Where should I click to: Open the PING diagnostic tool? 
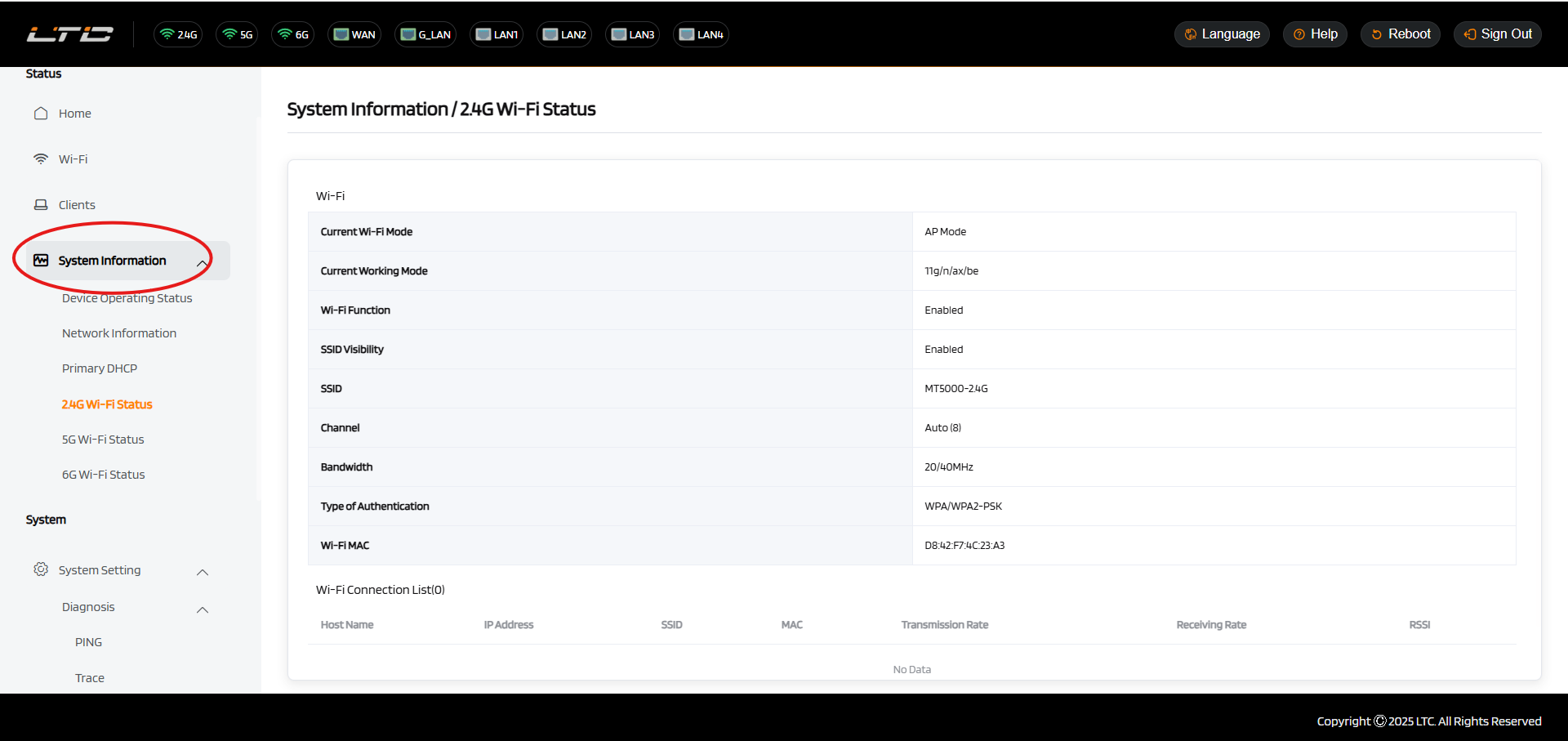[x=88, y=642]
